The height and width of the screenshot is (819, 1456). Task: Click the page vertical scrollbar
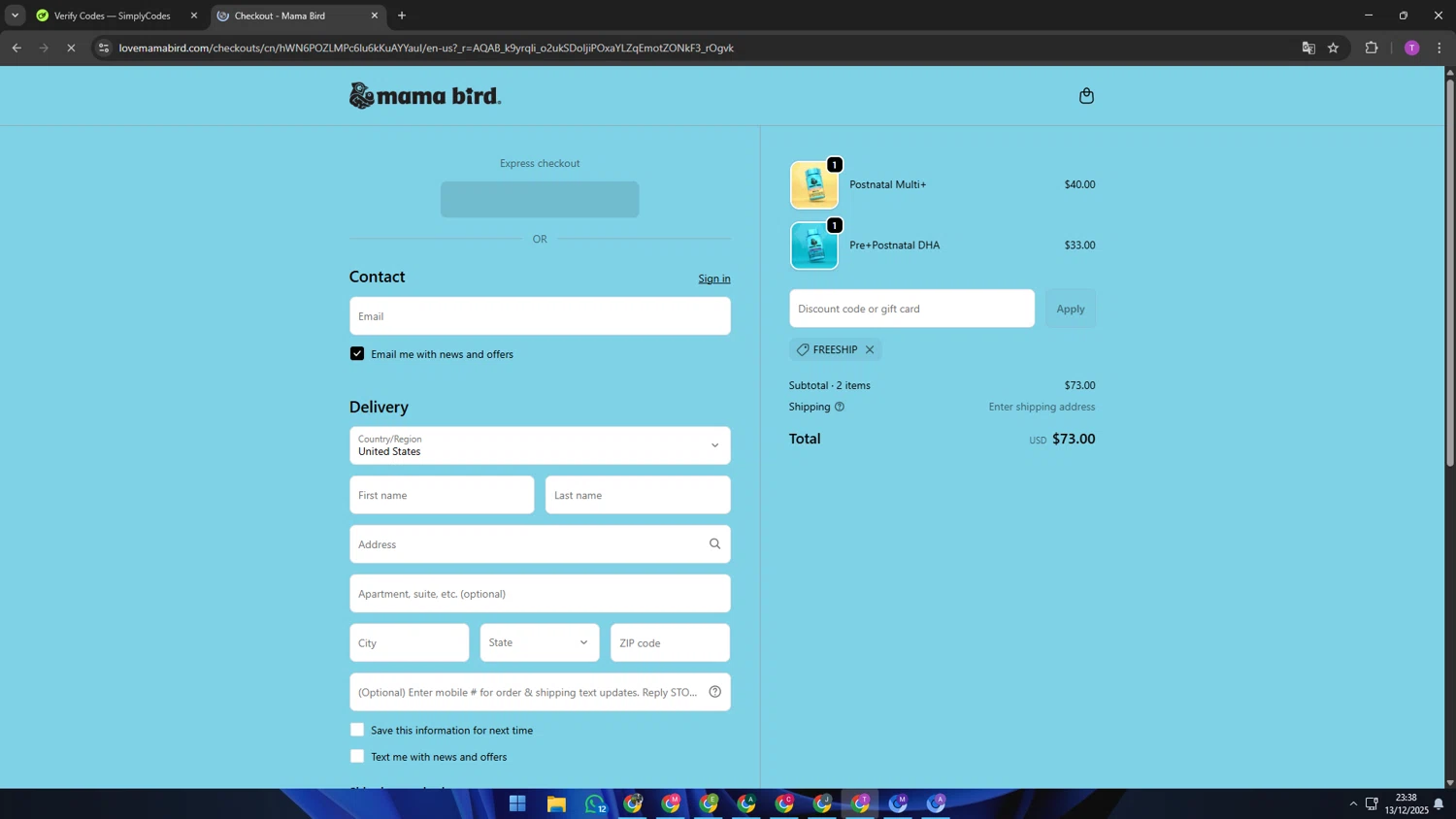pos(1450,272)
